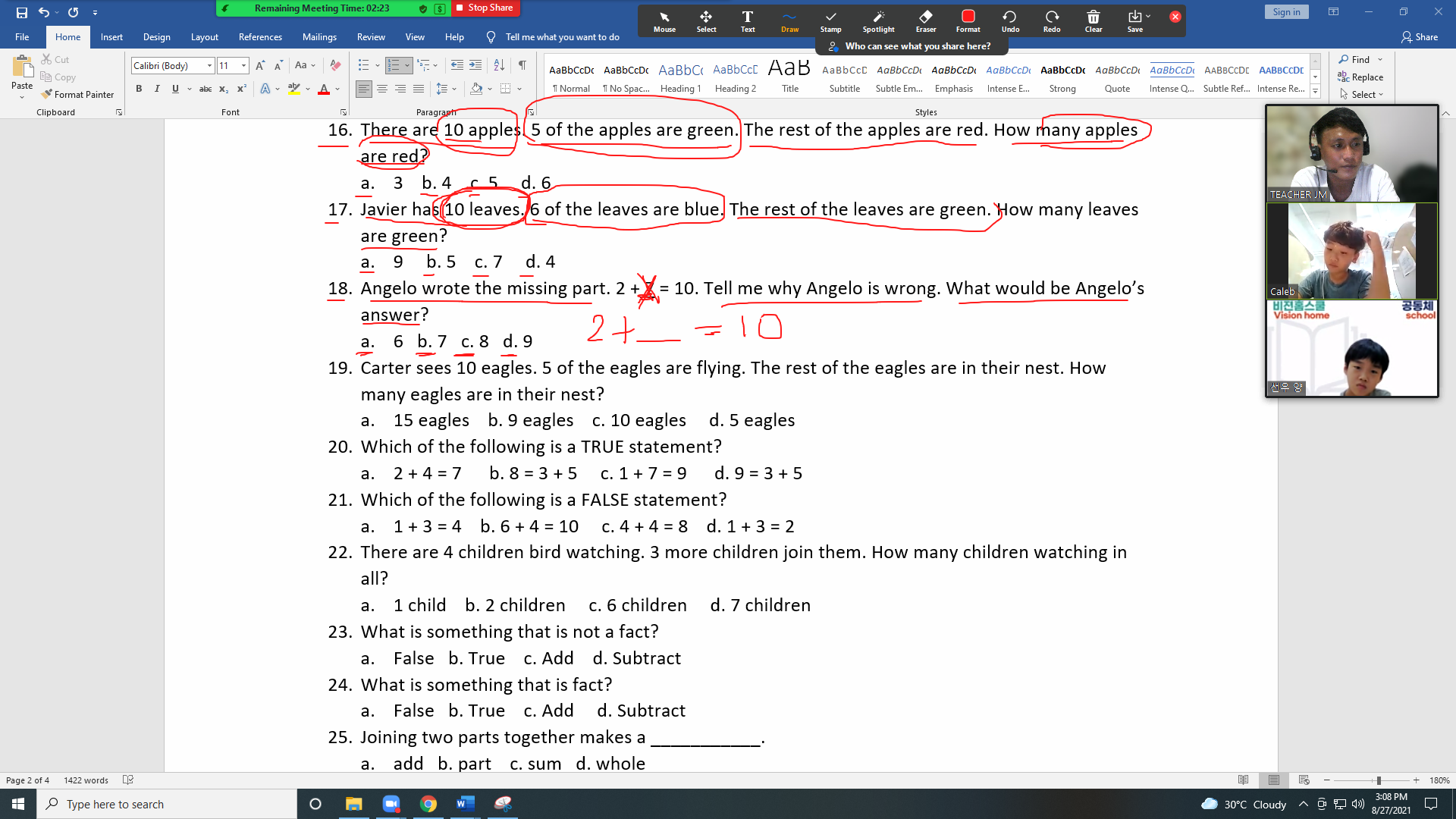
Task: Click the font color swatch
Action: point(324,89)
